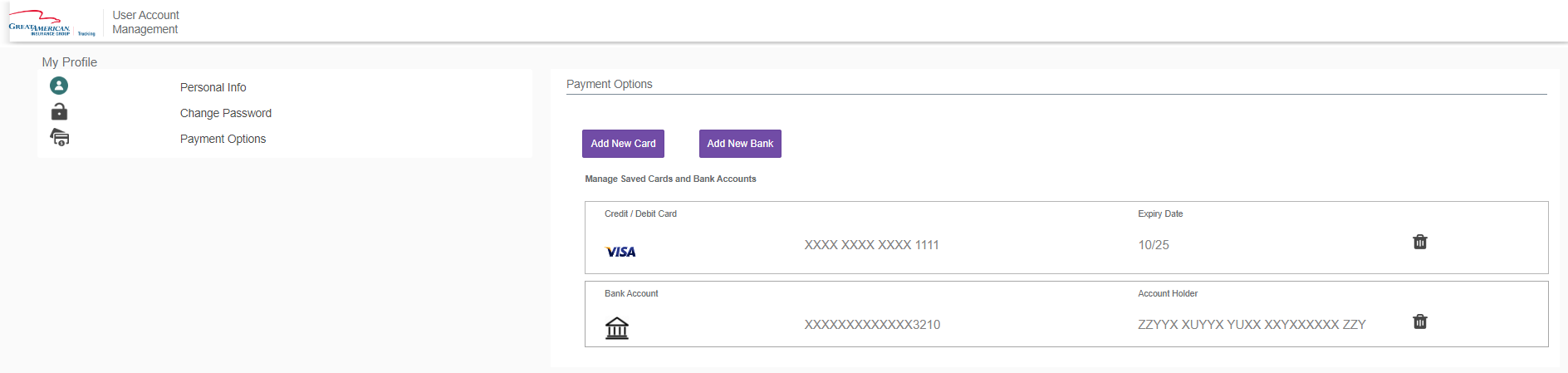Click the bank account number ending 3210
Image resolution: width=1568 pixels, height=373 pixels.
872,325
